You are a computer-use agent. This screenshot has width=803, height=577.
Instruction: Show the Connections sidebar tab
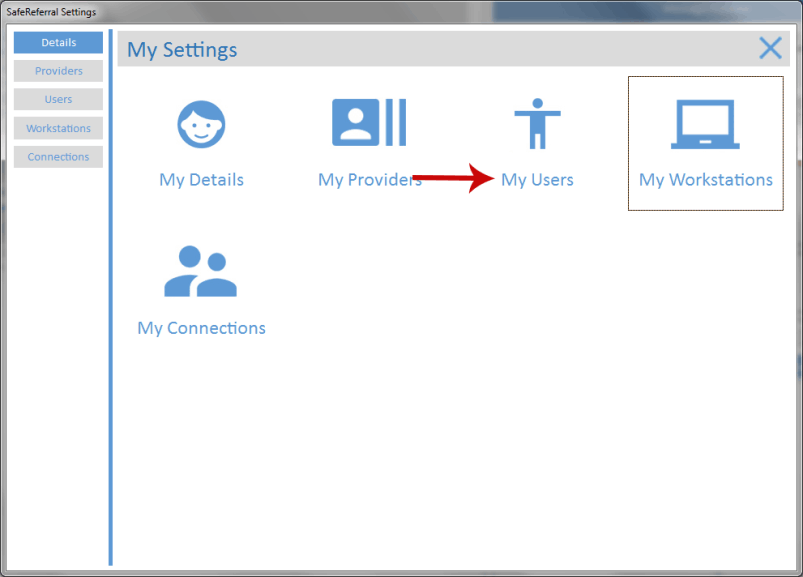58,157
